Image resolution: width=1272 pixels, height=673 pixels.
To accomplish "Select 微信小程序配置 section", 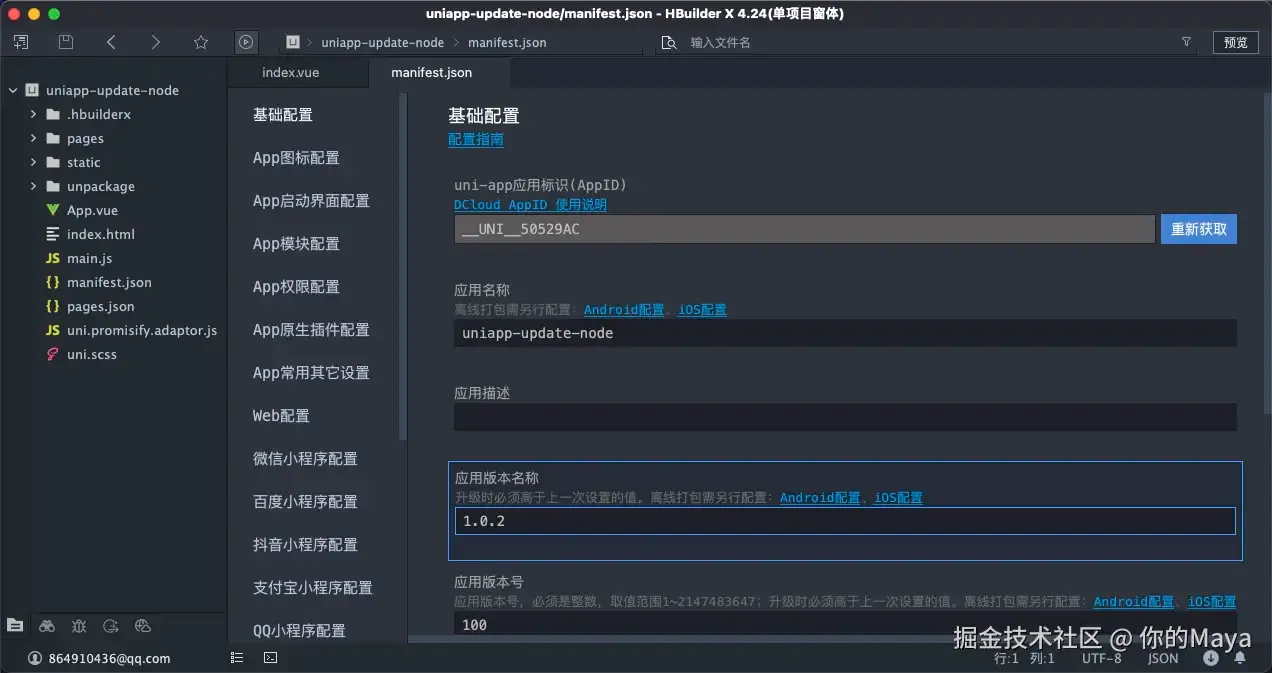I will 305,459.
